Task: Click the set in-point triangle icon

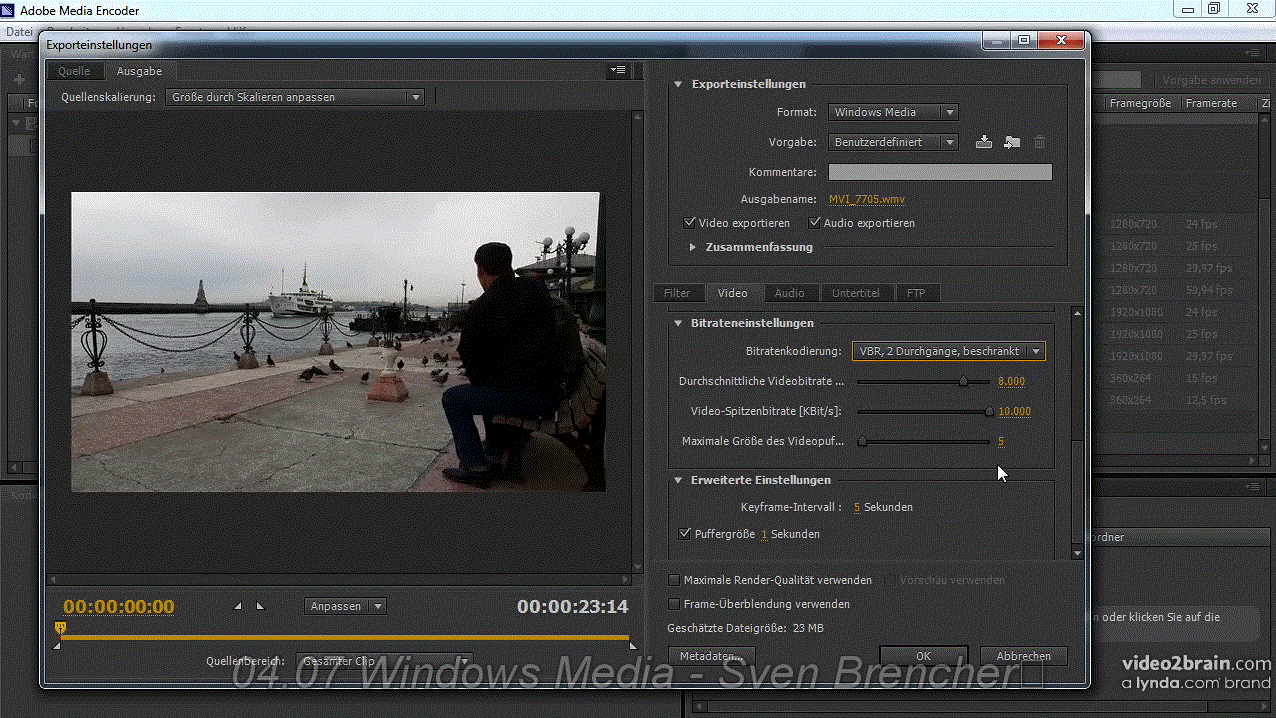Action: [x=238, y=606]
